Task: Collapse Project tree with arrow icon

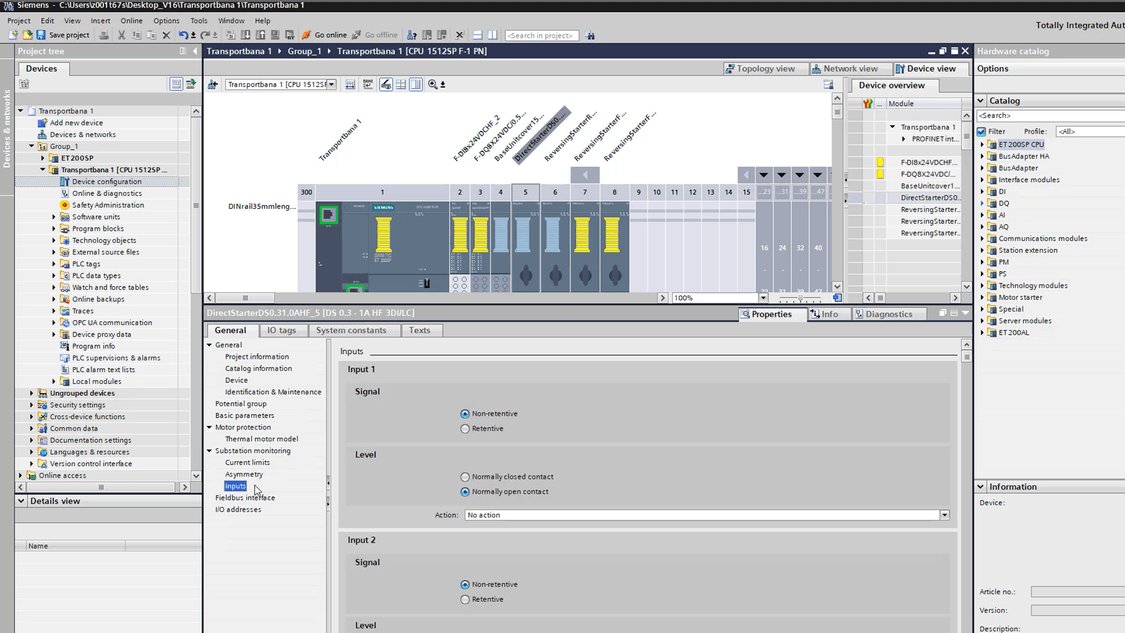Action: tap(195, 51)
